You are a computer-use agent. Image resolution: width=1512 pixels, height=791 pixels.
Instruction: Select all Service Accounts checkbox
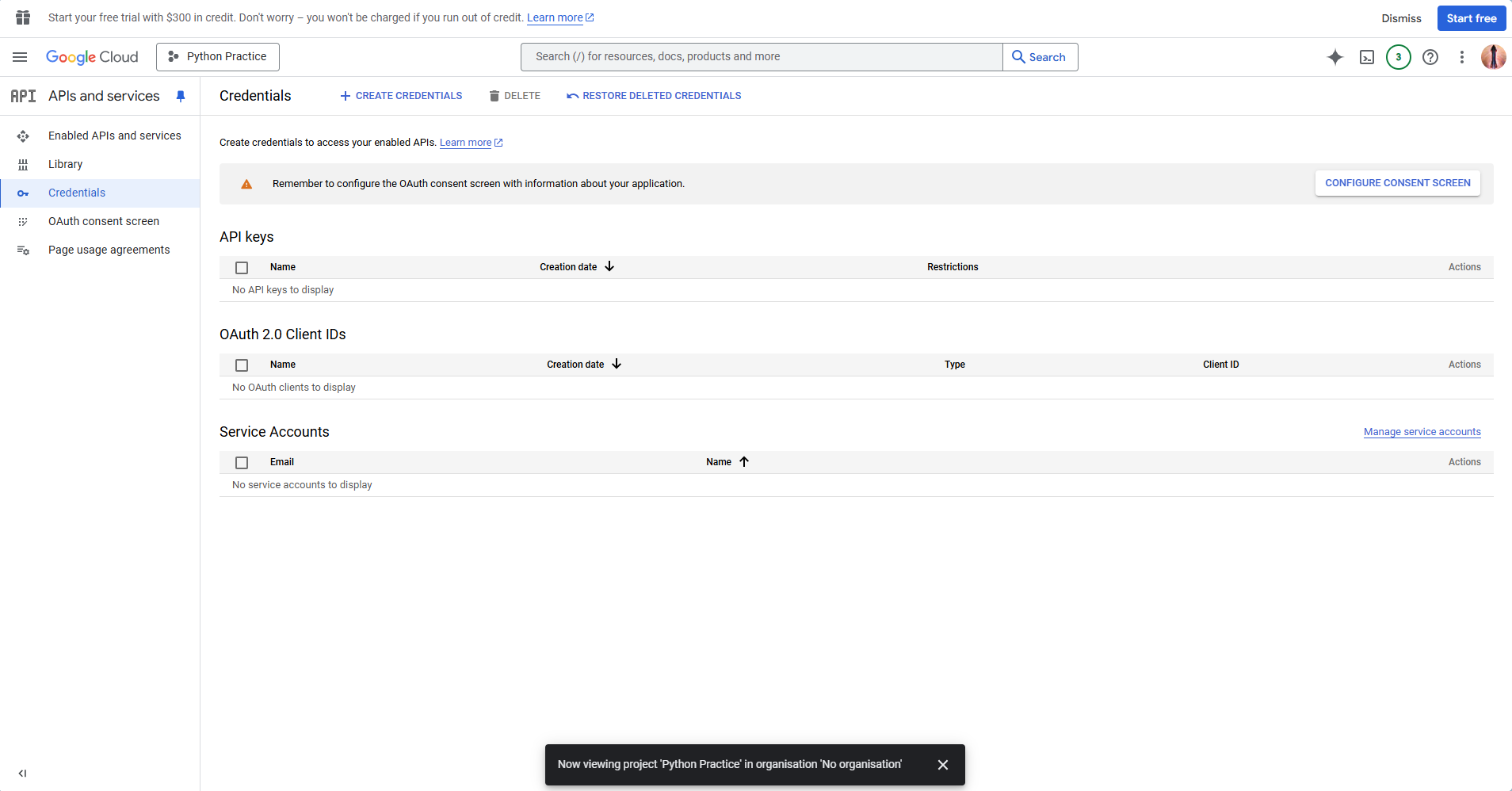tap(242, 463)
